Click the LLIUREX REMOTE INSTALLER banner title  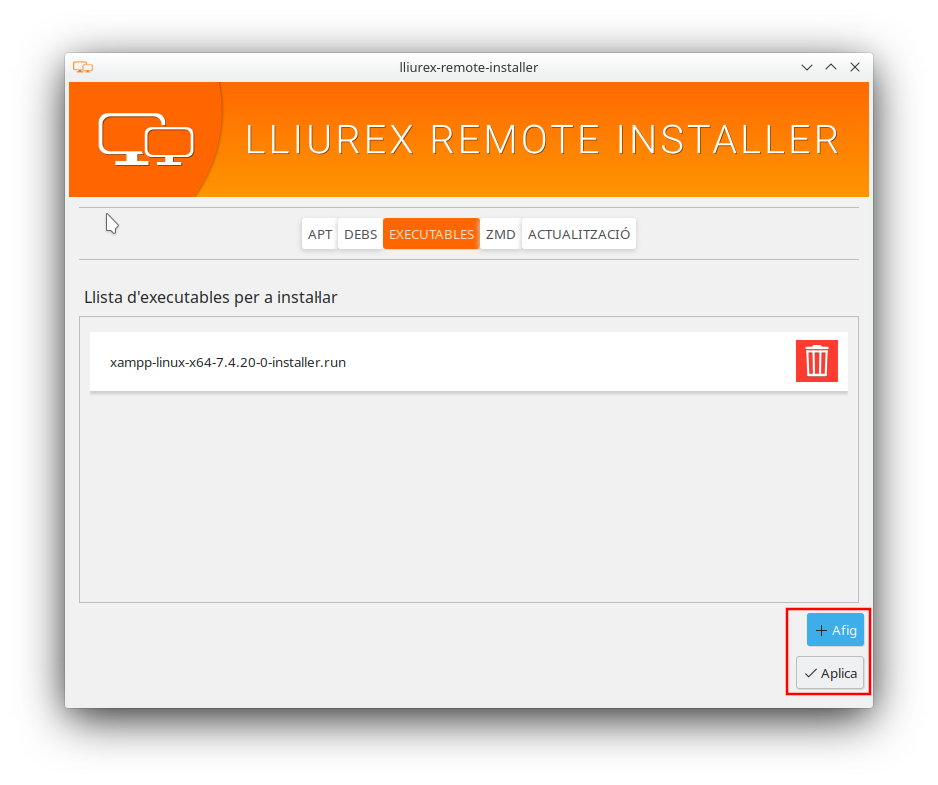542,140
